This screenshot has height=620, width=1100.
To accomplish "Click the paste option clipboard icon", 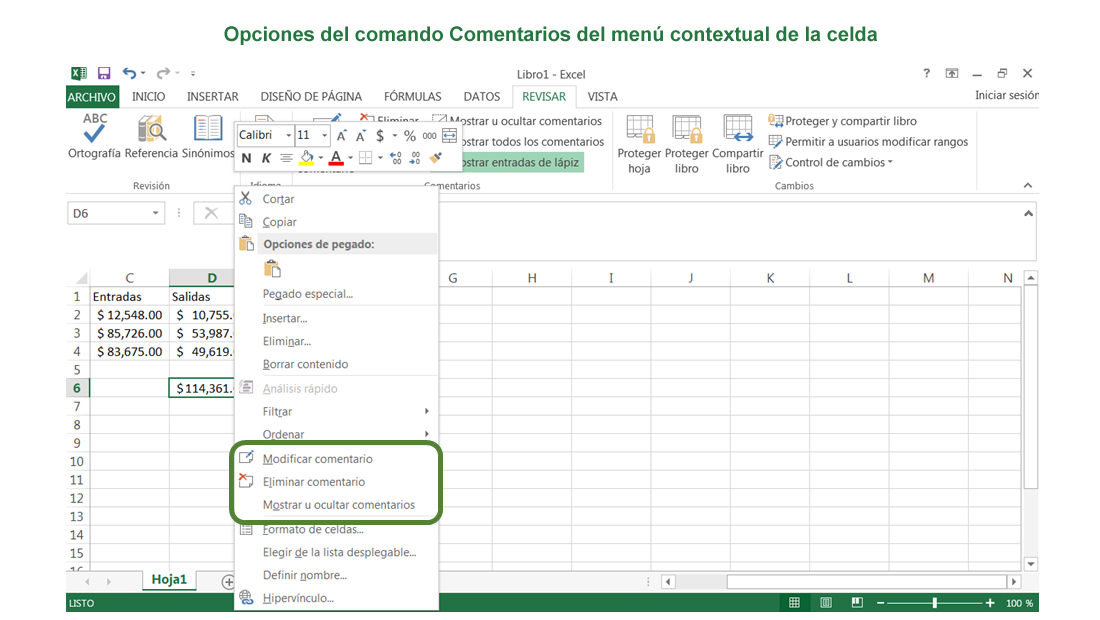I will pyautogui.click(x=272, y=269).
